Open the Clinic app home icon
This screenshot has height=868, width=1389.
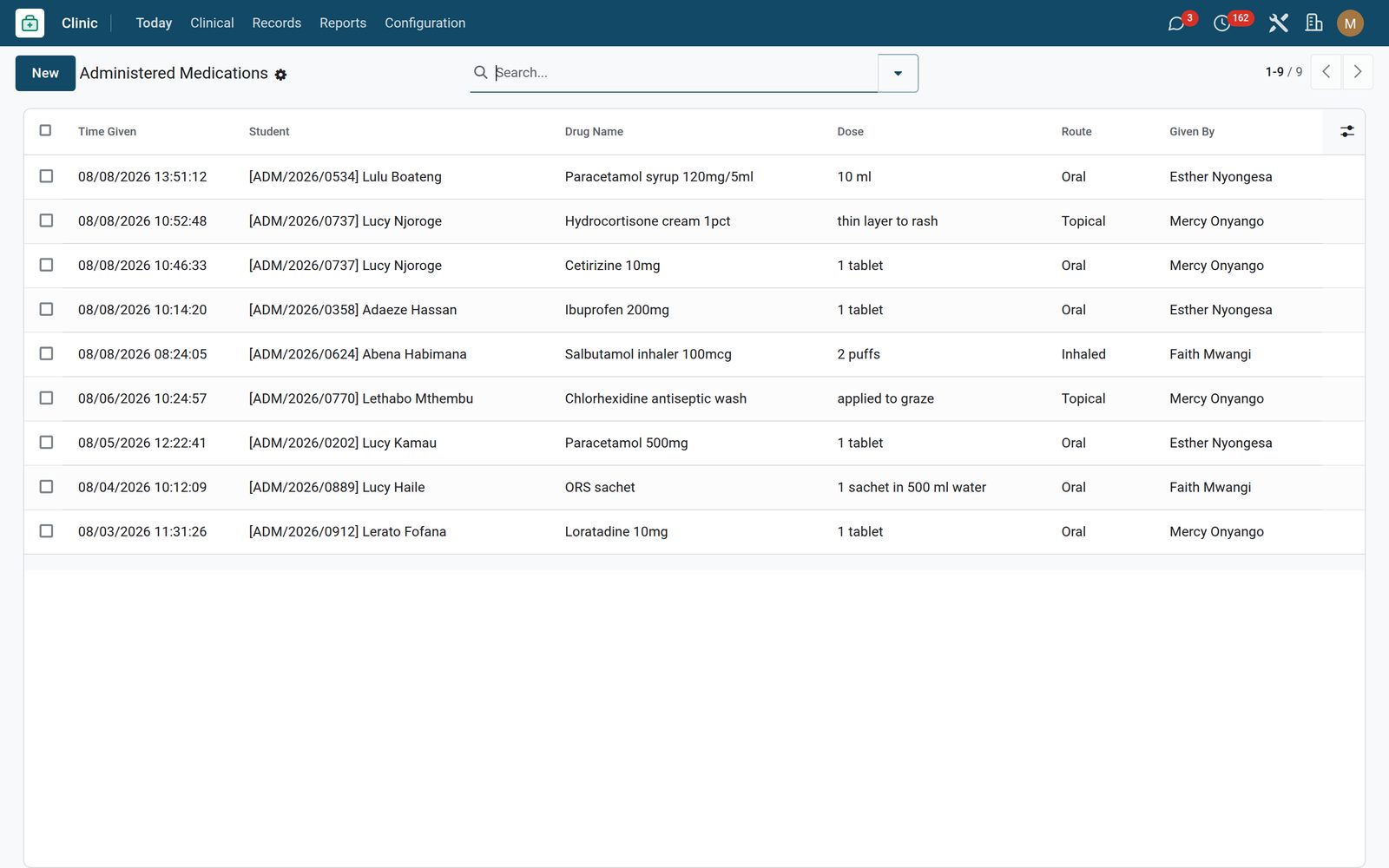point(30,23)
